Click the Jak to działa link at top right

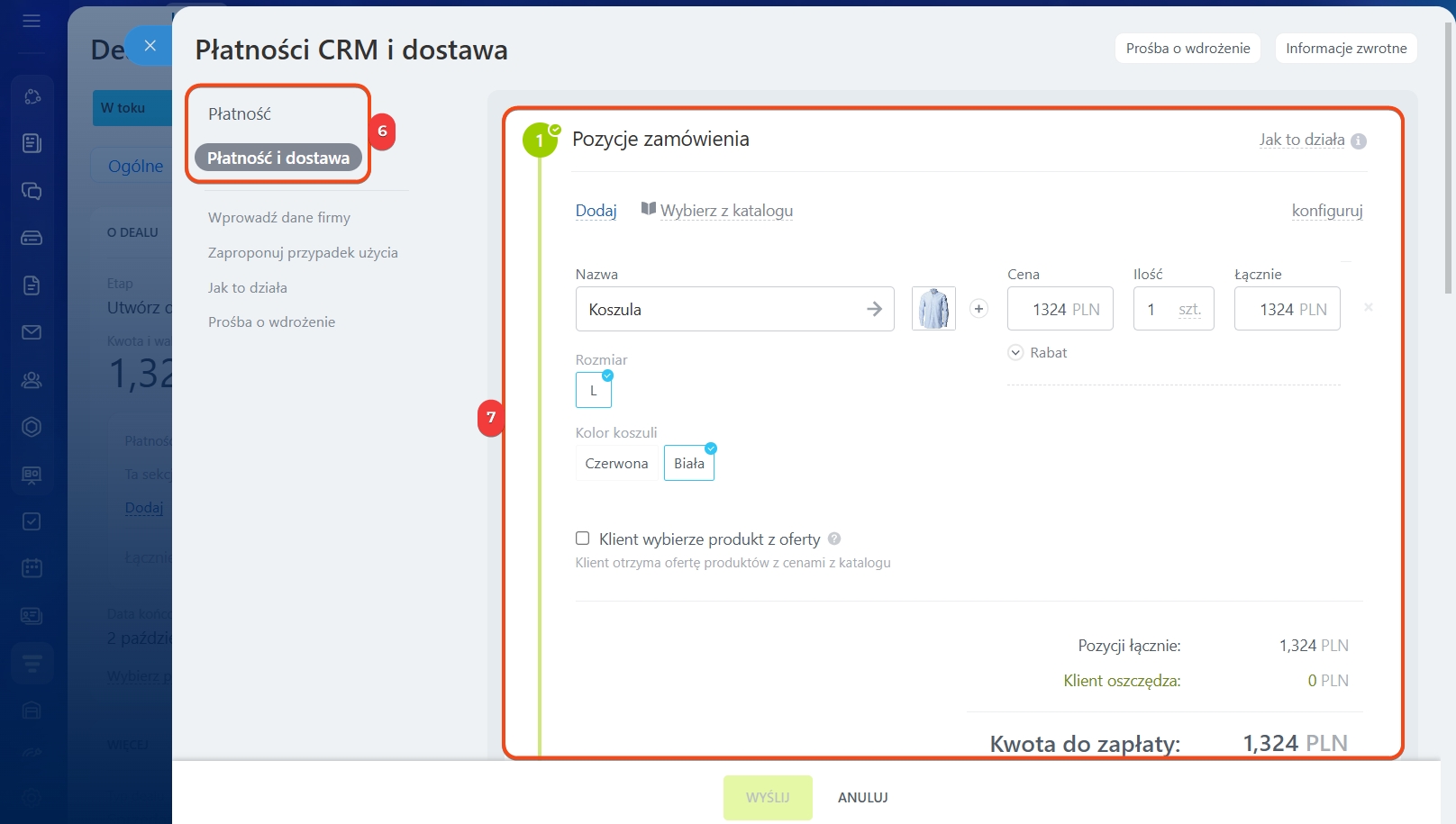1302,140
